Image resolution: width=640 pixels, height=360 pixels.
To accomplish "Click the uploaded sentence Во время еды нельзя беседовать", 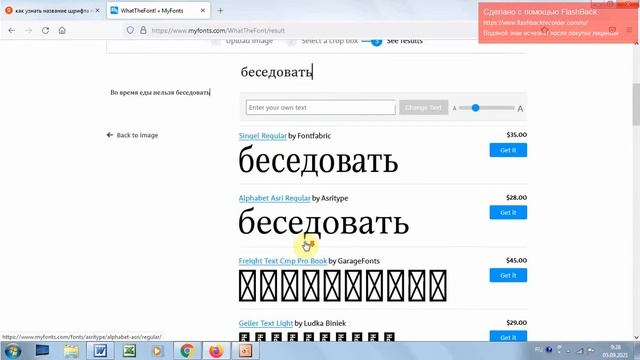I will tap(160, 93).
